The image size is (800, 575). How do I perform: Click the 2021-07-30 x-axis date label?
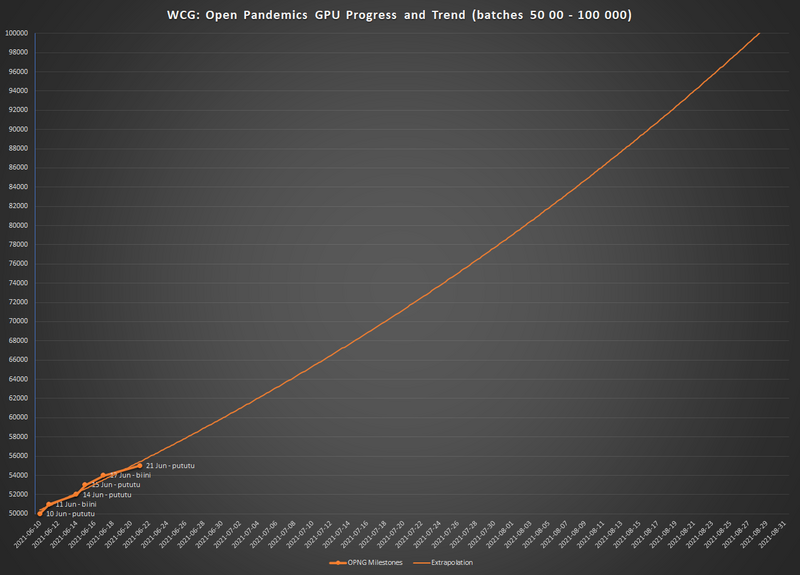(482, 535)
